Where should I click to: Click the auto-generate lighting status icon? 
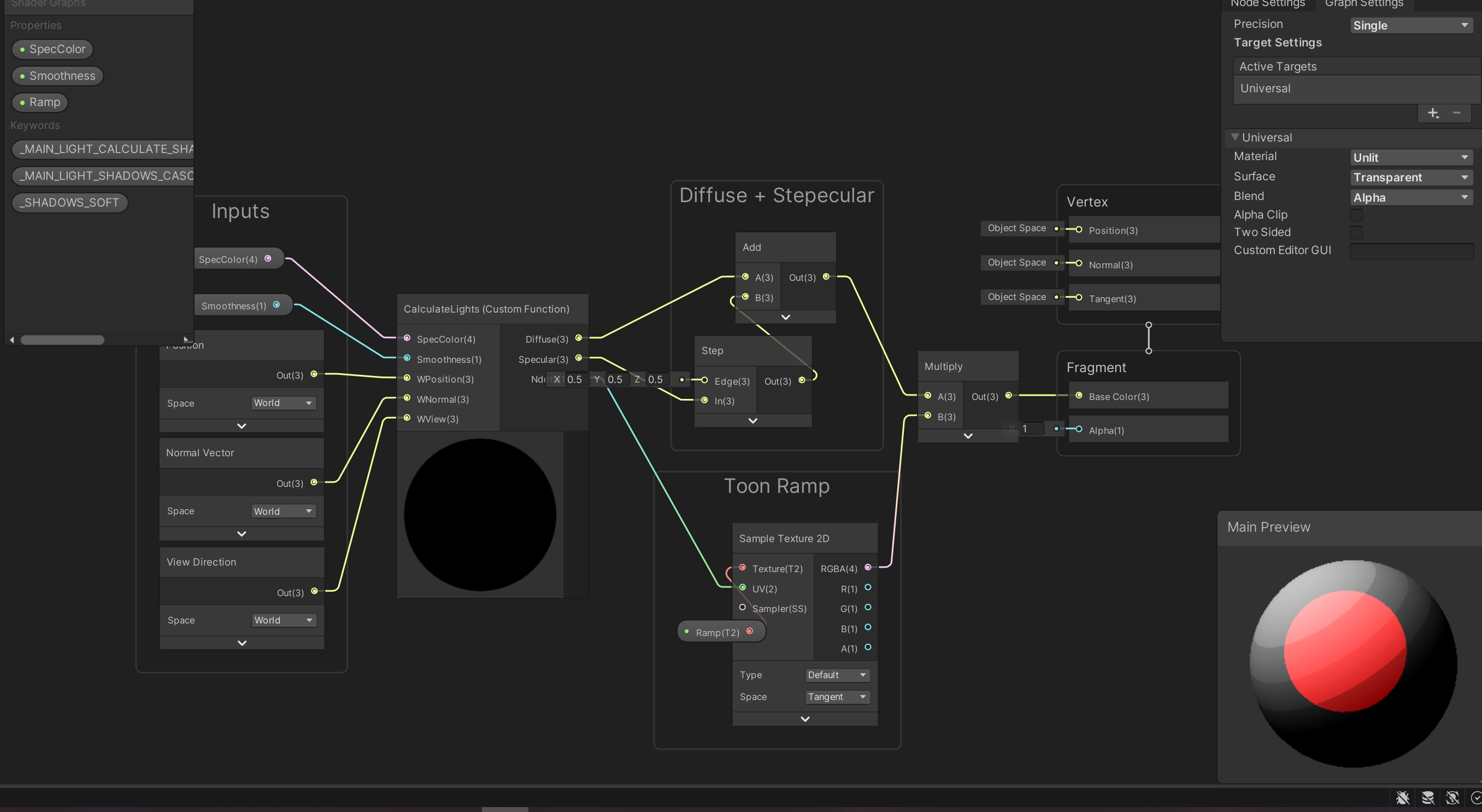click(1452, 798)
